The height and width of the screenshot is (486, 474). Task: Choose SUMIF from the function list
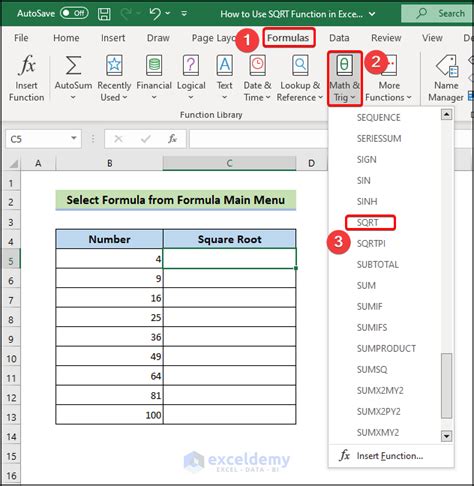click(369, 307)
